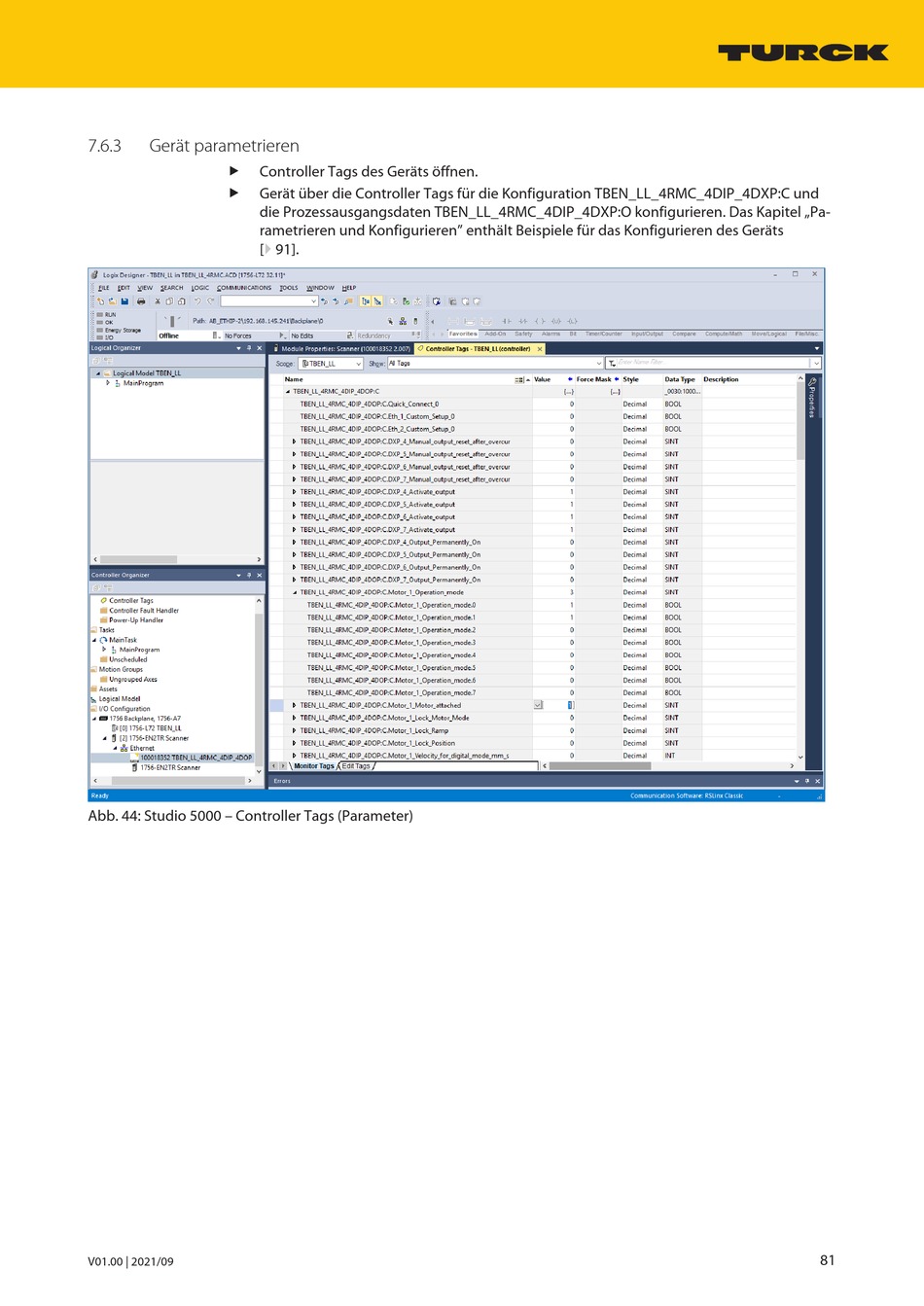Click the Controller Tags icon in organizer tree
Image resolution: width=924 pixels, height=1306 pixels.
pyautogui.click(x=103, y=601)
